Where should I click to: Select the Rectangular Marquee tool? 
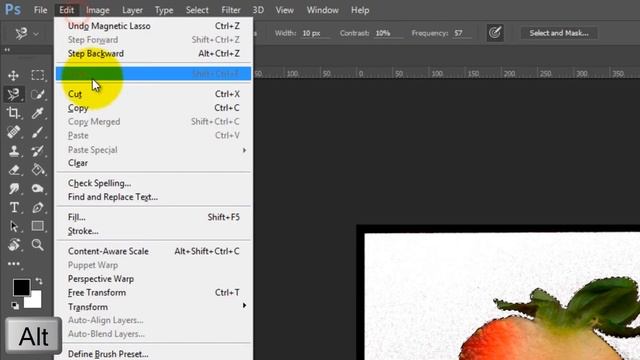coord(38,76)
